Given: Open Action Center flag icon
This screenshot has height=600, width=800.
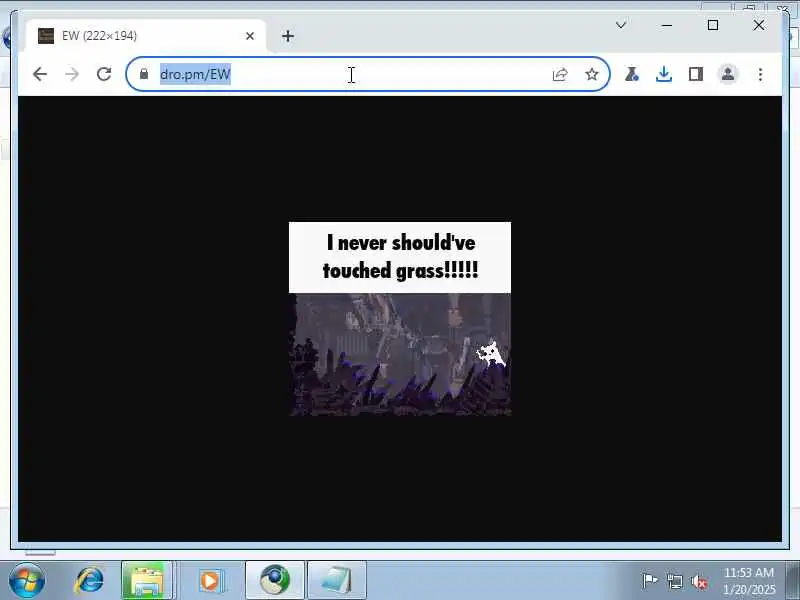Looking at the screenshot, I should point(649,581).
